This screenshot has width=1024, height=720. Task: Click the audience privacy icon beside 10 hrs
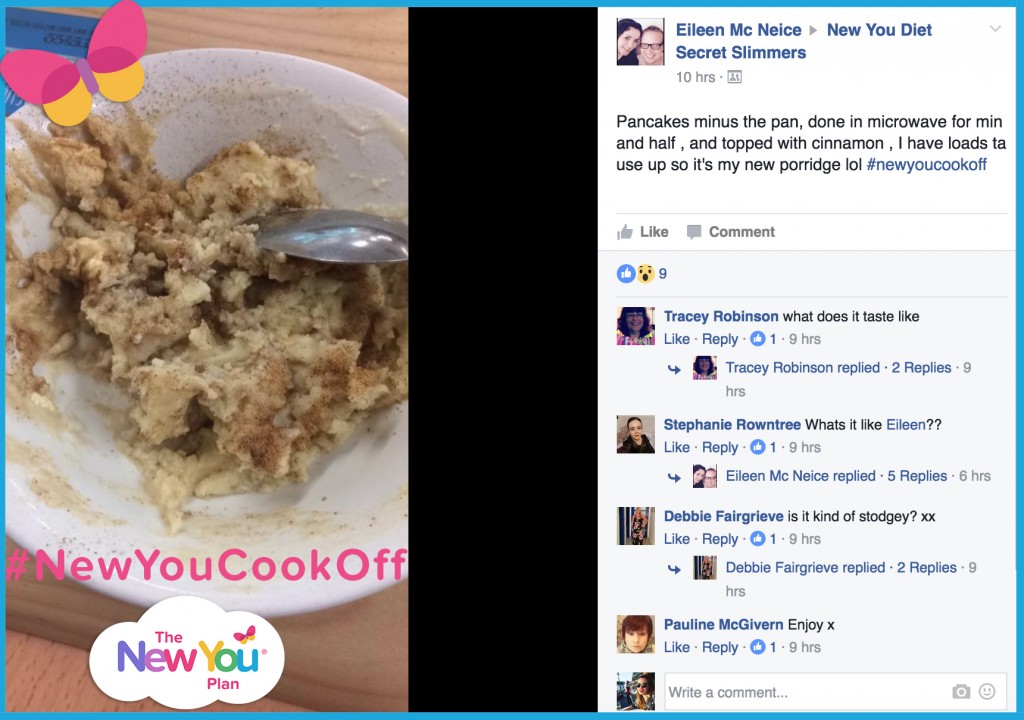(735, 77)
